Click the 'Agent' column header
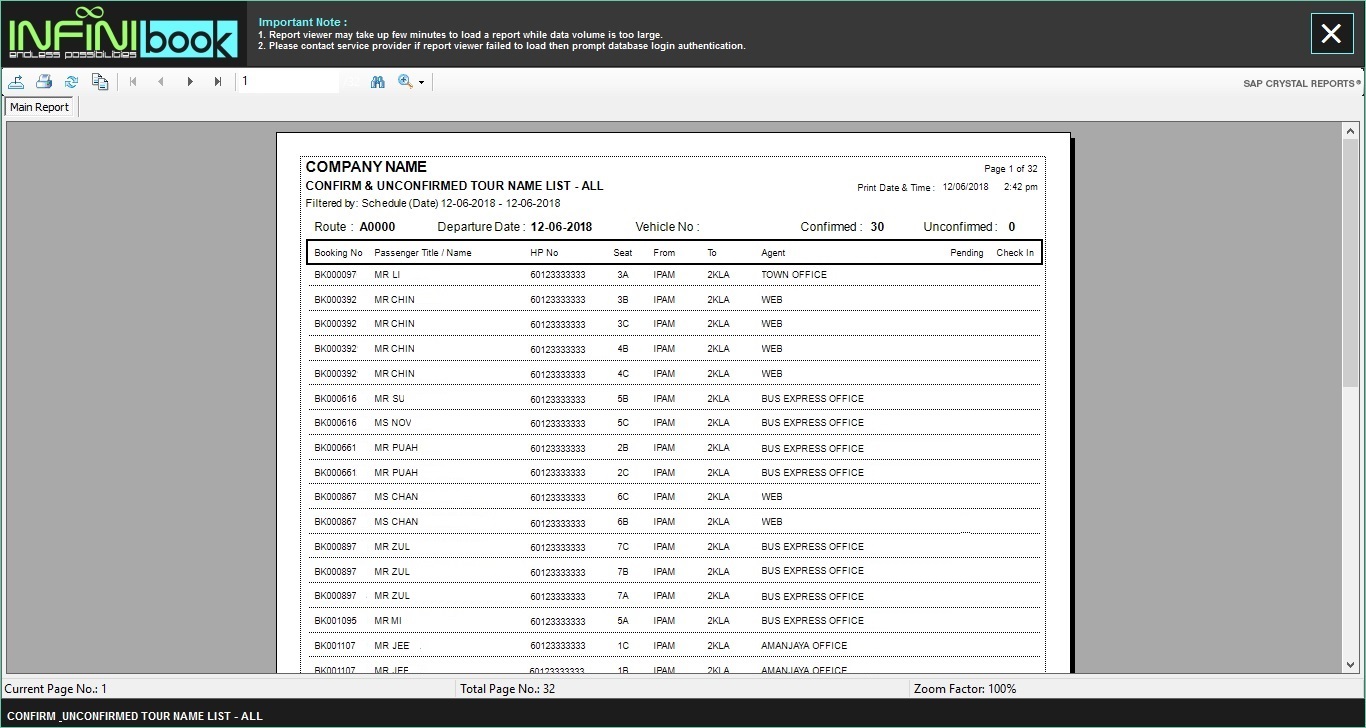Image resolution: width=1366 pixels, height=728 pixels. 773,253
